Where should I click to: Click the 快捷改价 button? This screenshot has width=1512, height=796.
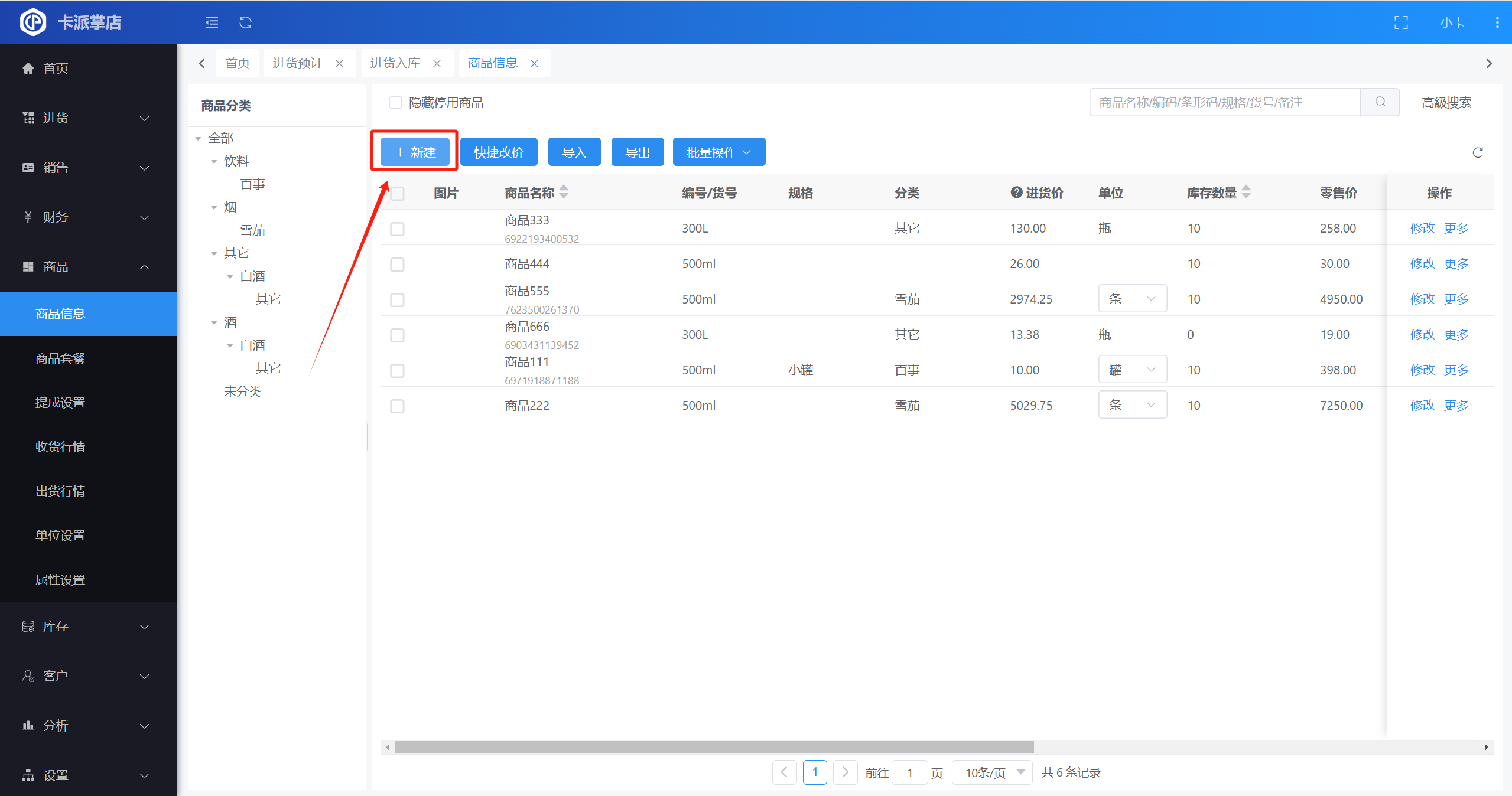coord(499,152)
